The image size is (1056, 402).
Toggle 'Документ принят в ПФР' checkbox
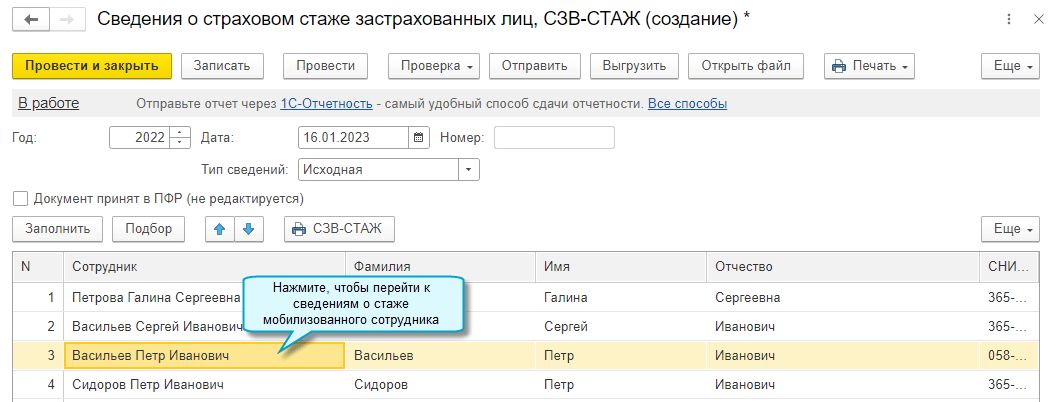point(21,198)
